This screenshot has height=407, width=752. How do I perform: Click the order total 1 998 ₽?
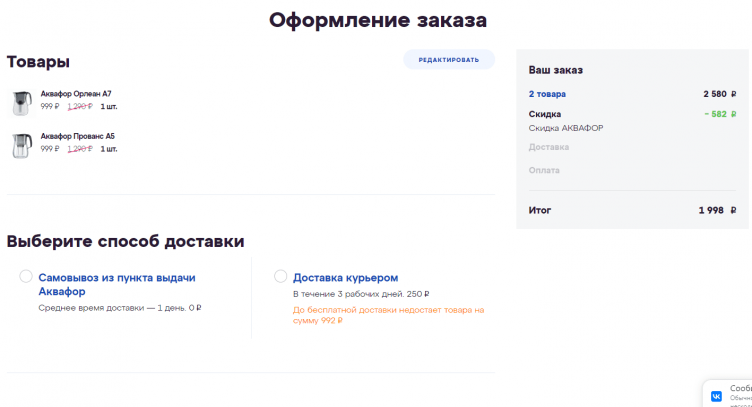[717, 210]
